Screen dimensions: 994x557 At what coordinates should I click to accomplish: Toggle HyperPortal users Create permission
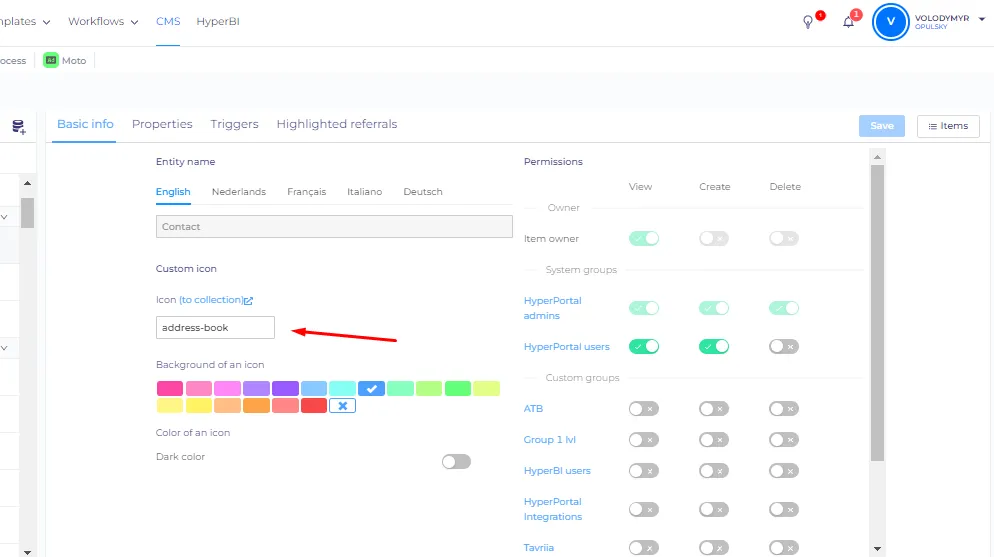[714, 347]
